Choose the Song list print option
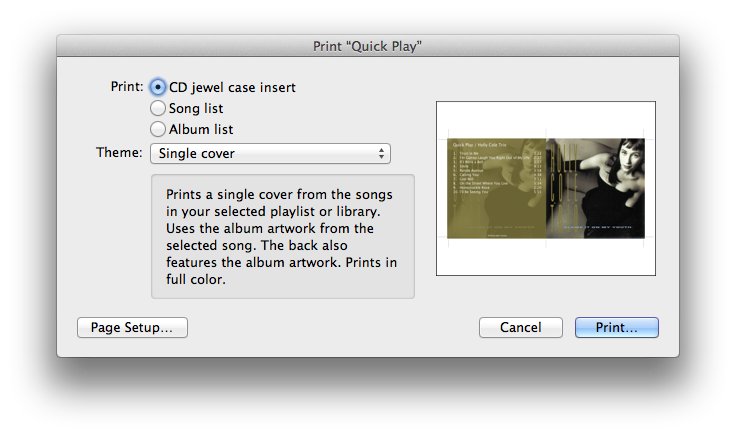Image resolution: width=736 pixels, height=436 pixels. 158,108
